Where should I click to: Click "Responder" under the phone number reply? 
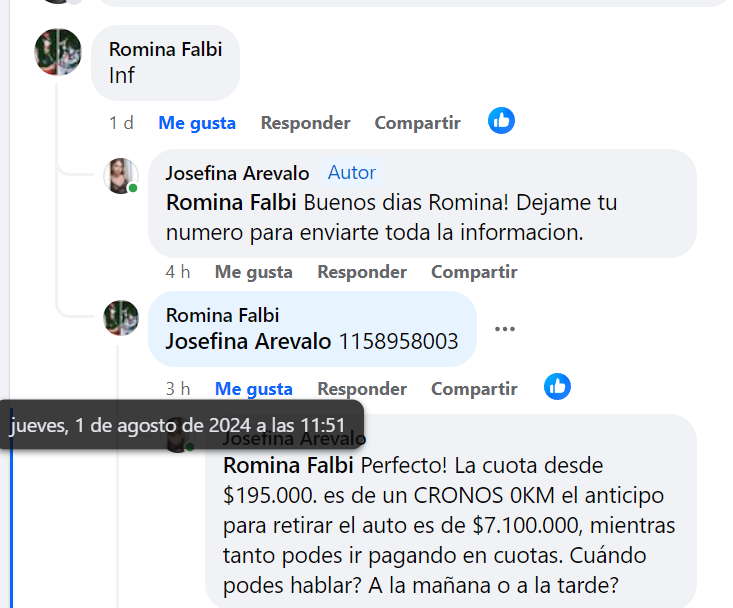pos(362,389)
